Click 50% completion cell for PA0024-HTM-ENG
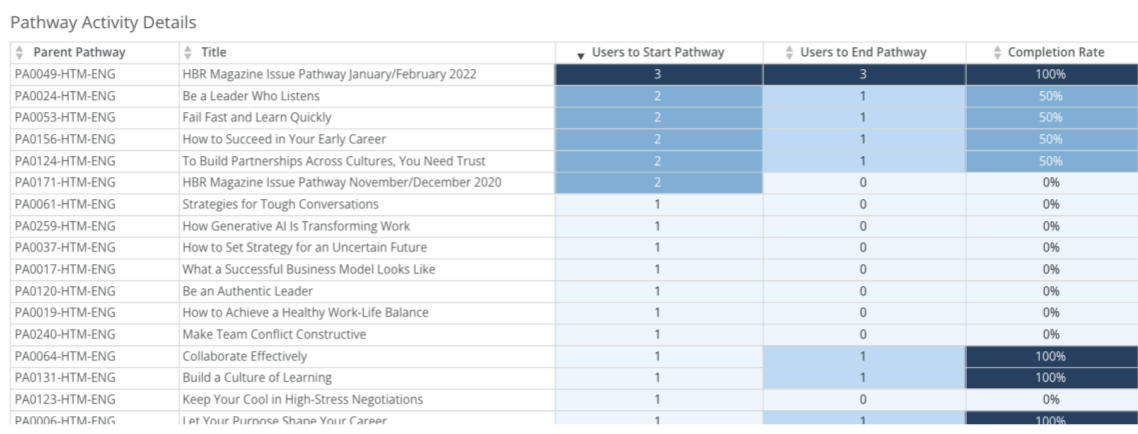 pyautogui.click(x=1050, y=96)
